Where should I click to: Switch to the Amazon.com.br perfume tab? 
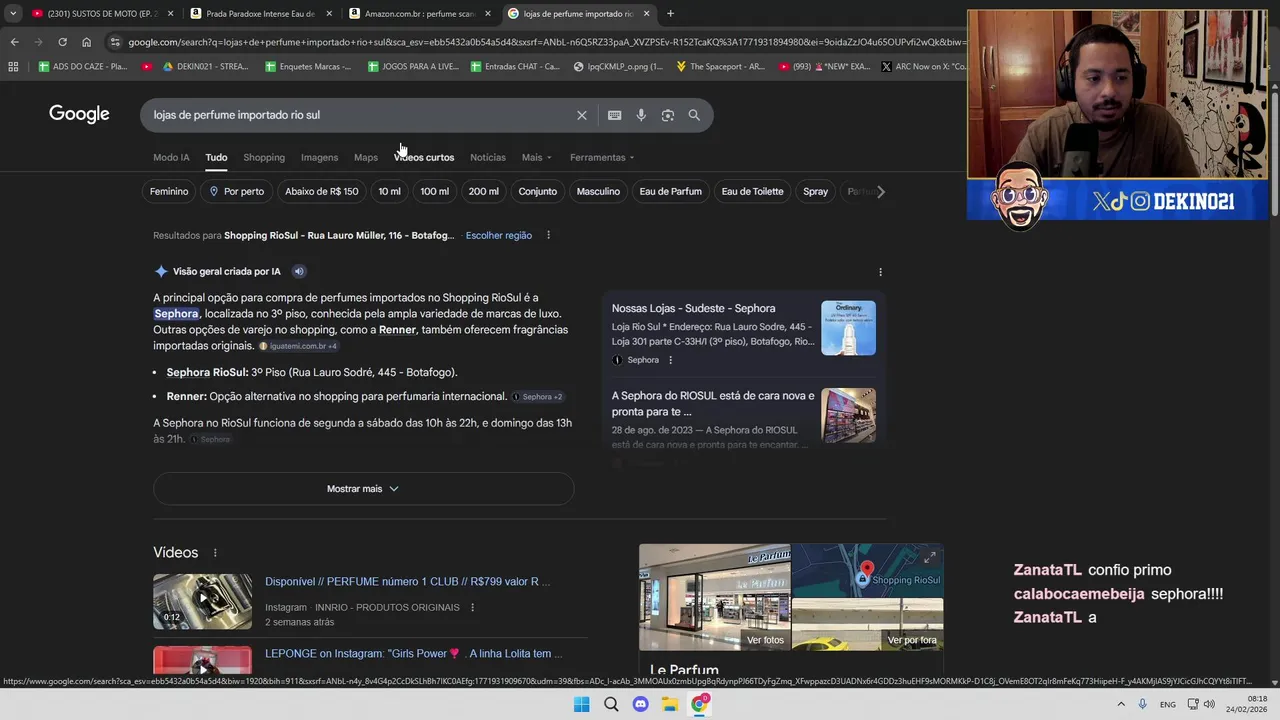(419, 14)
